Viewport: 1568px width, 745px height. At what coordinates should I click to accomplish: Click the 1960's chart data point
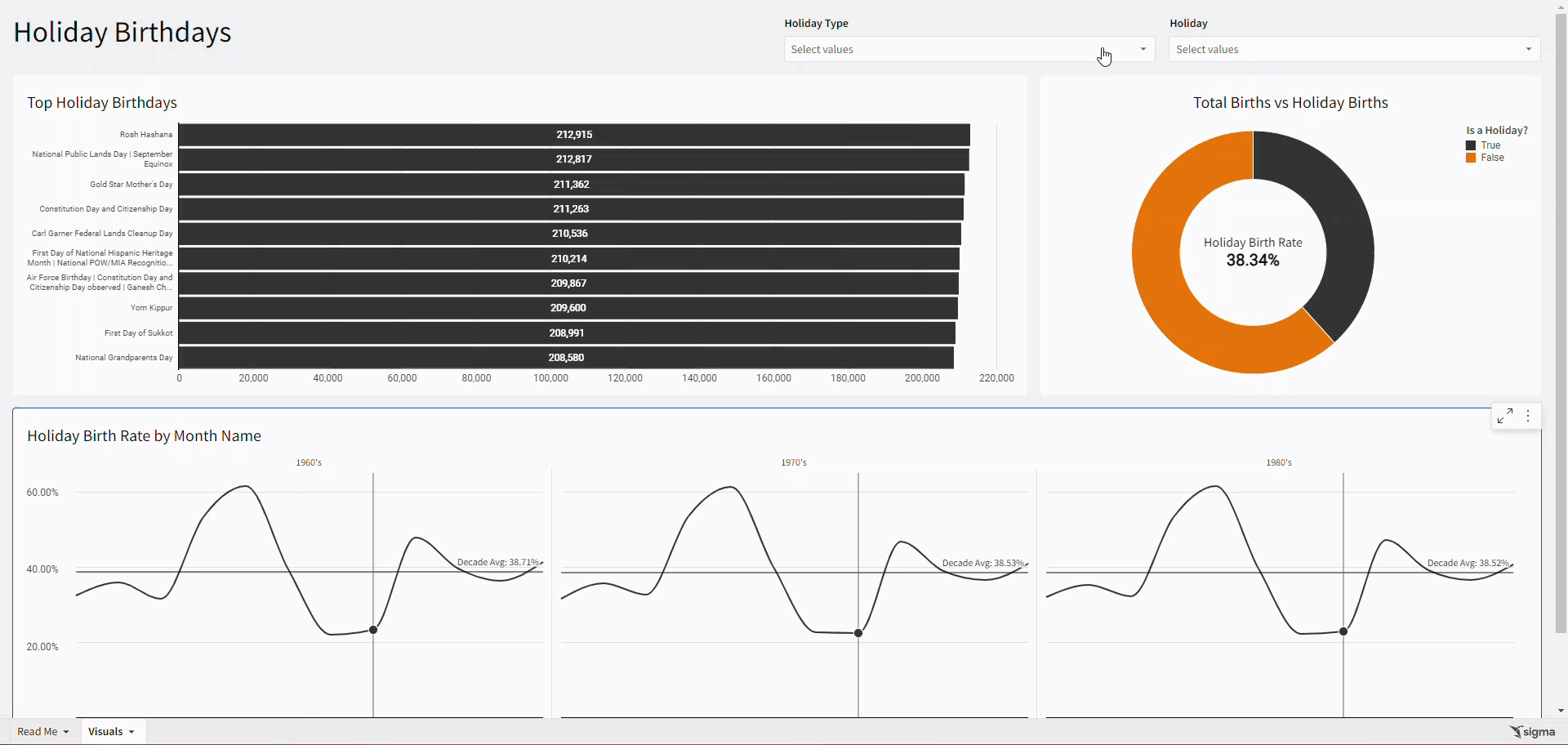tap(373, 630)
